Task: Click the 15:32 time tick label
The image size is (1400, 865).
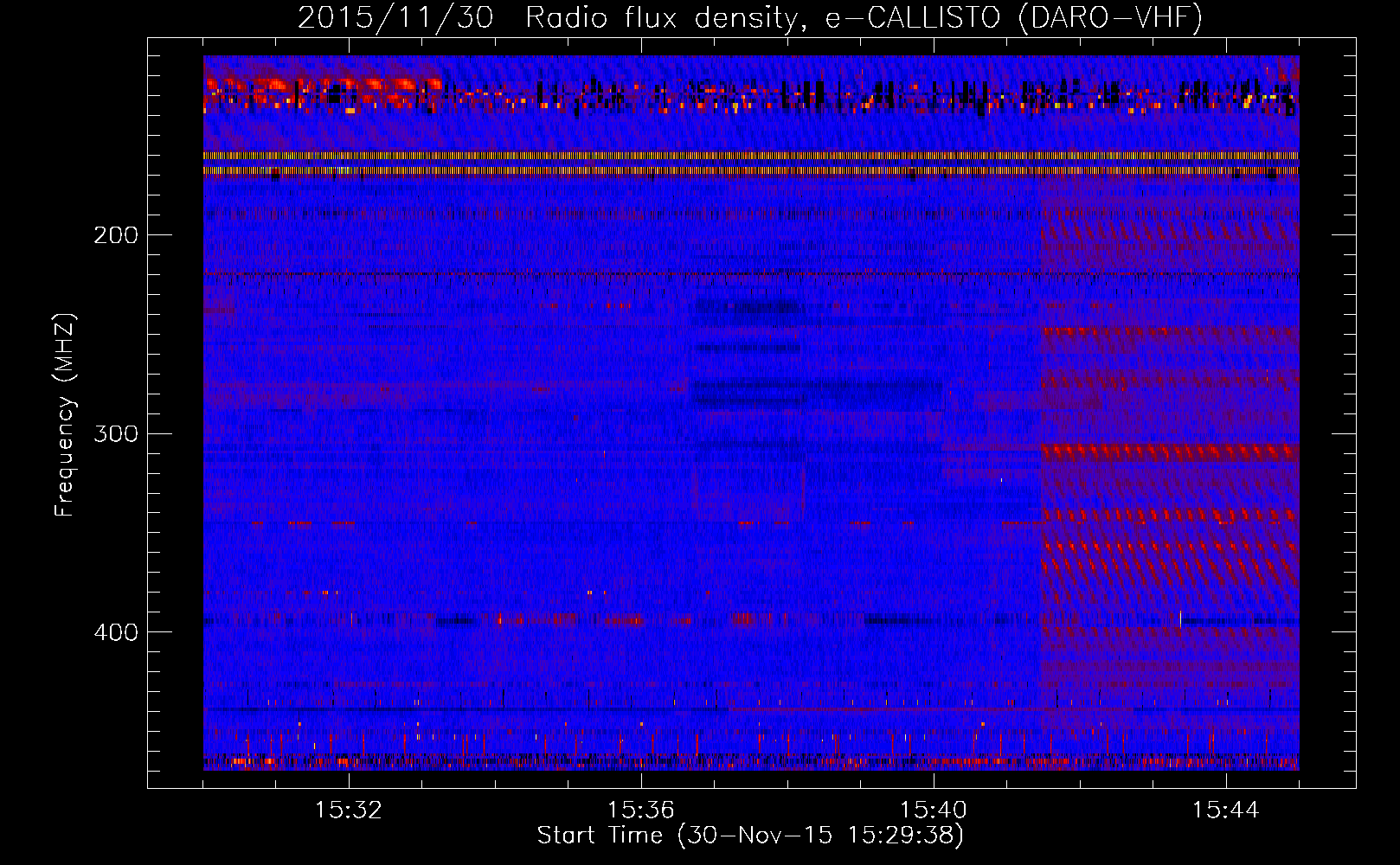Action: coord(349,811)
